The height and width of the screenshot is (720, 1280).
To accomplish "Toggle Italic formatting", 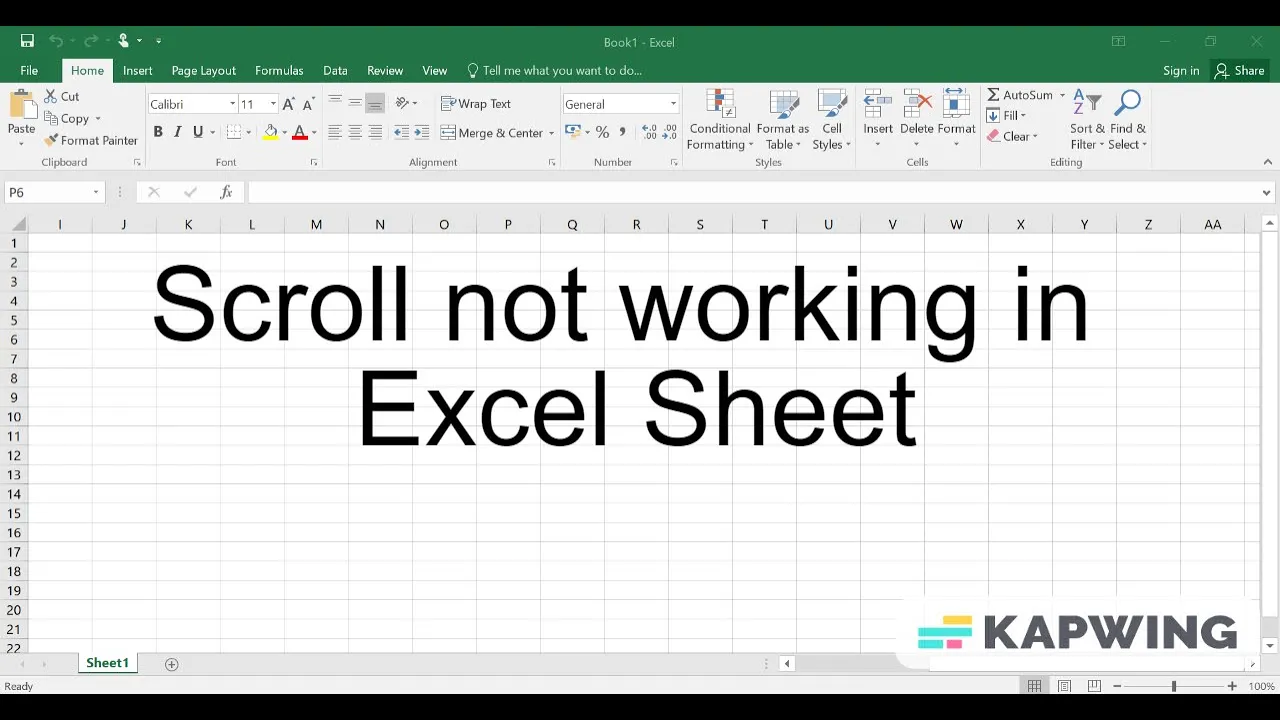I will [x=178, y=132].
